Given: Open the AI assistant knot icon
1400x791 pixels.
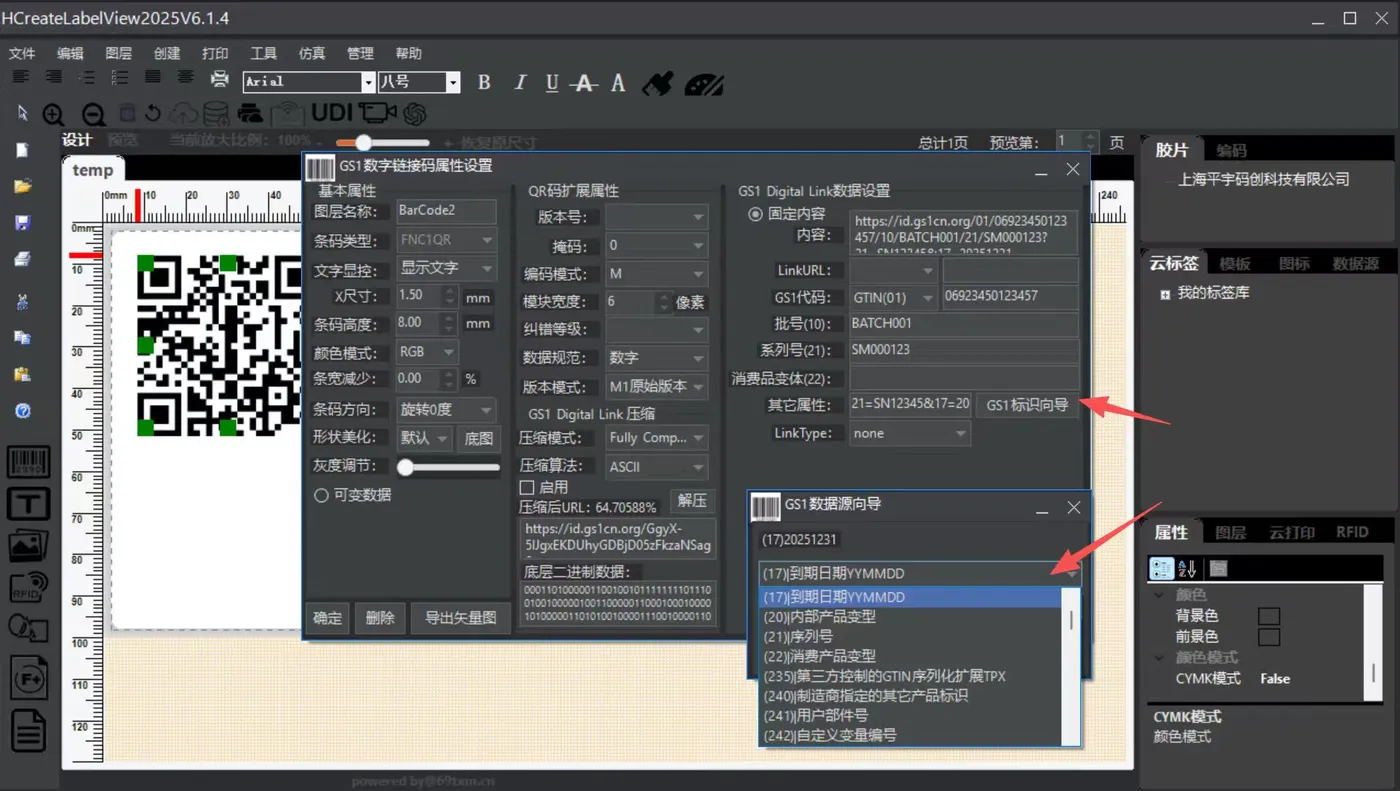Looking at the screenshot, I should click(x=415, y=113).
